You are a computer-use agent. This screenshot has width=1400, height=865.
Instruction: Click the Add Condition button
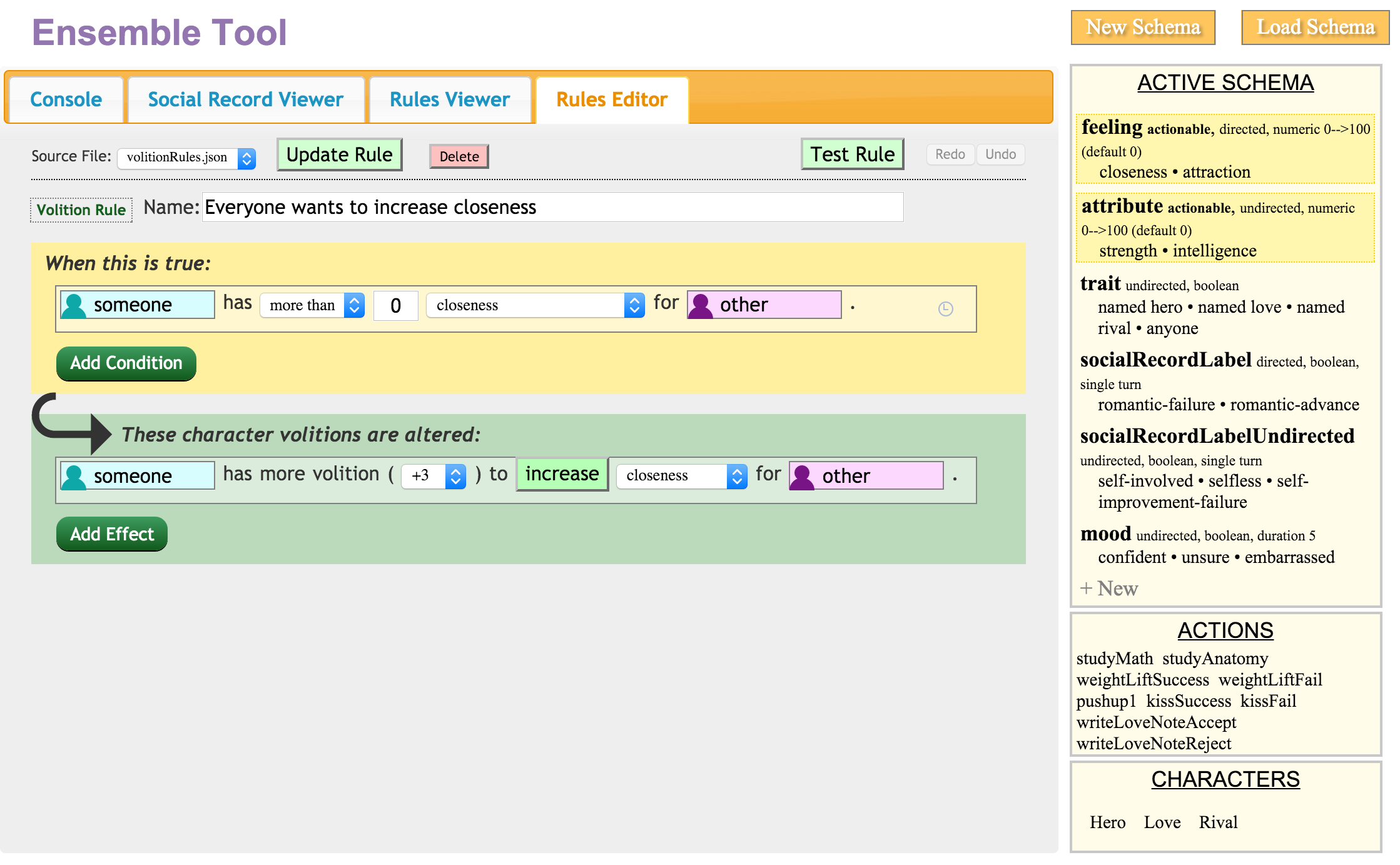[126, 363]
